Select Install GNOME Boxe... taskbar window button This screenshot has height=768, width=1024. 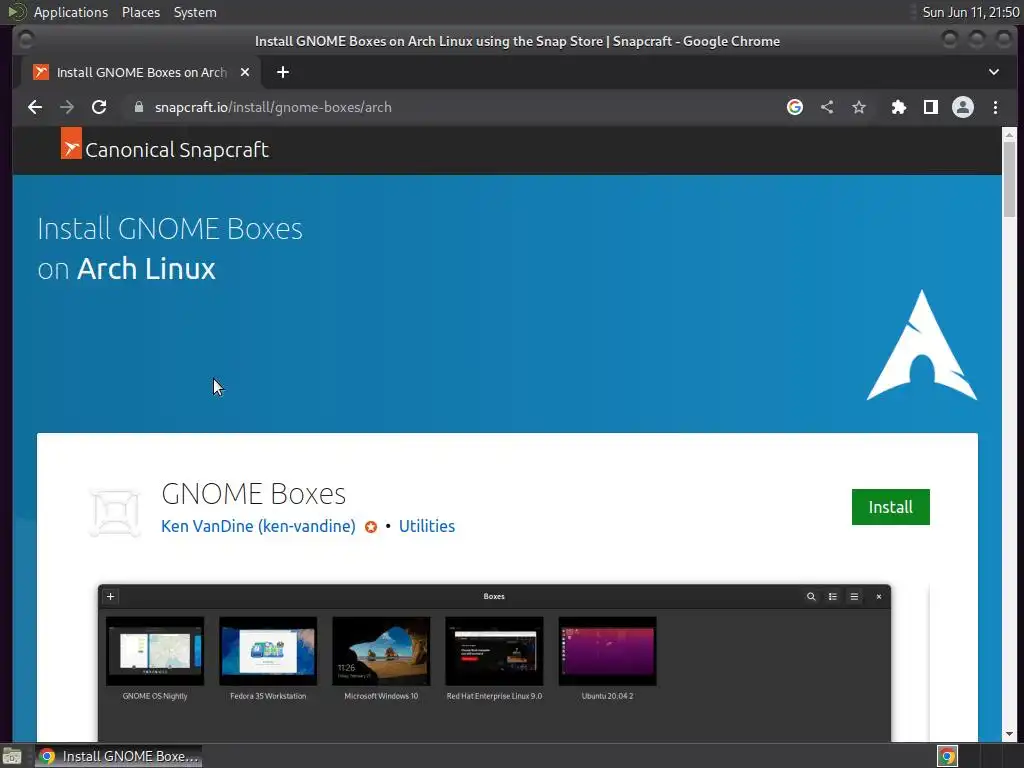[118, 756]
